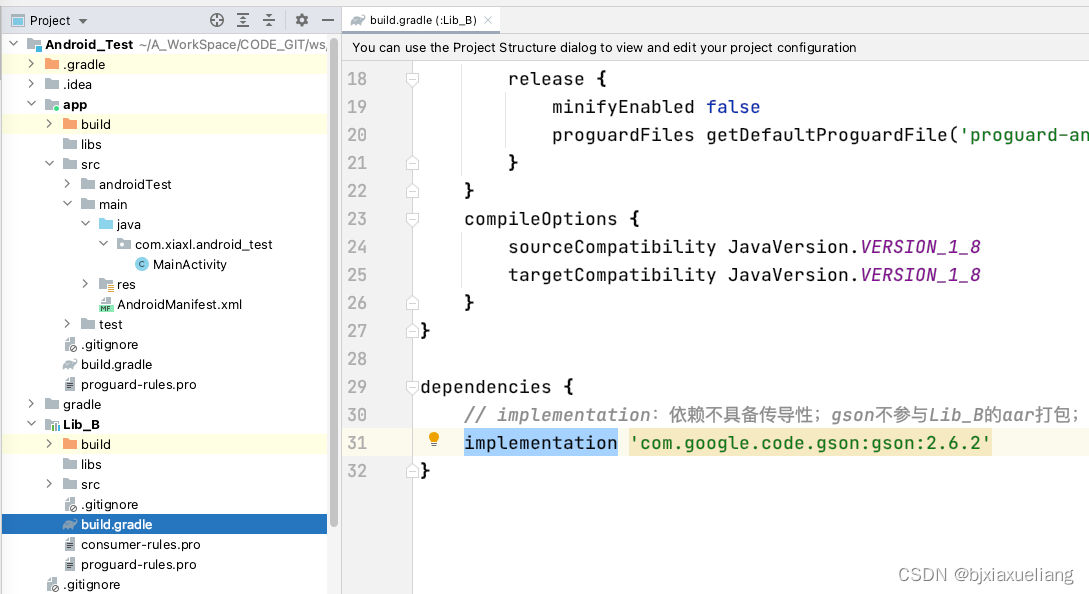Select the MainActivity class file
1089x594 pixels.
click(x=190, y=264)
